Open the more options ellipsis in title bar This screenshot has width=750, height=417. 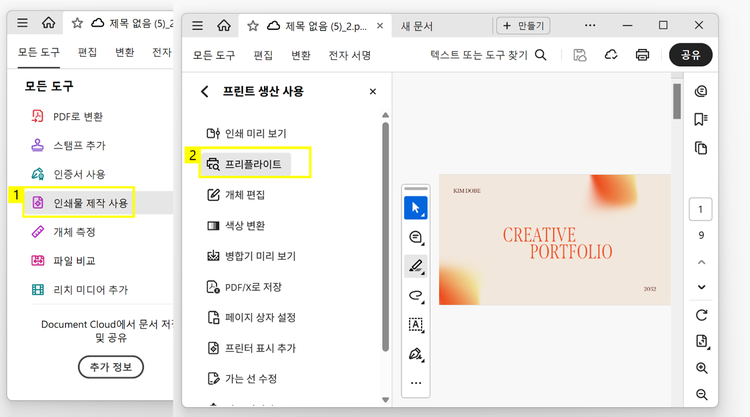[590, 25]
